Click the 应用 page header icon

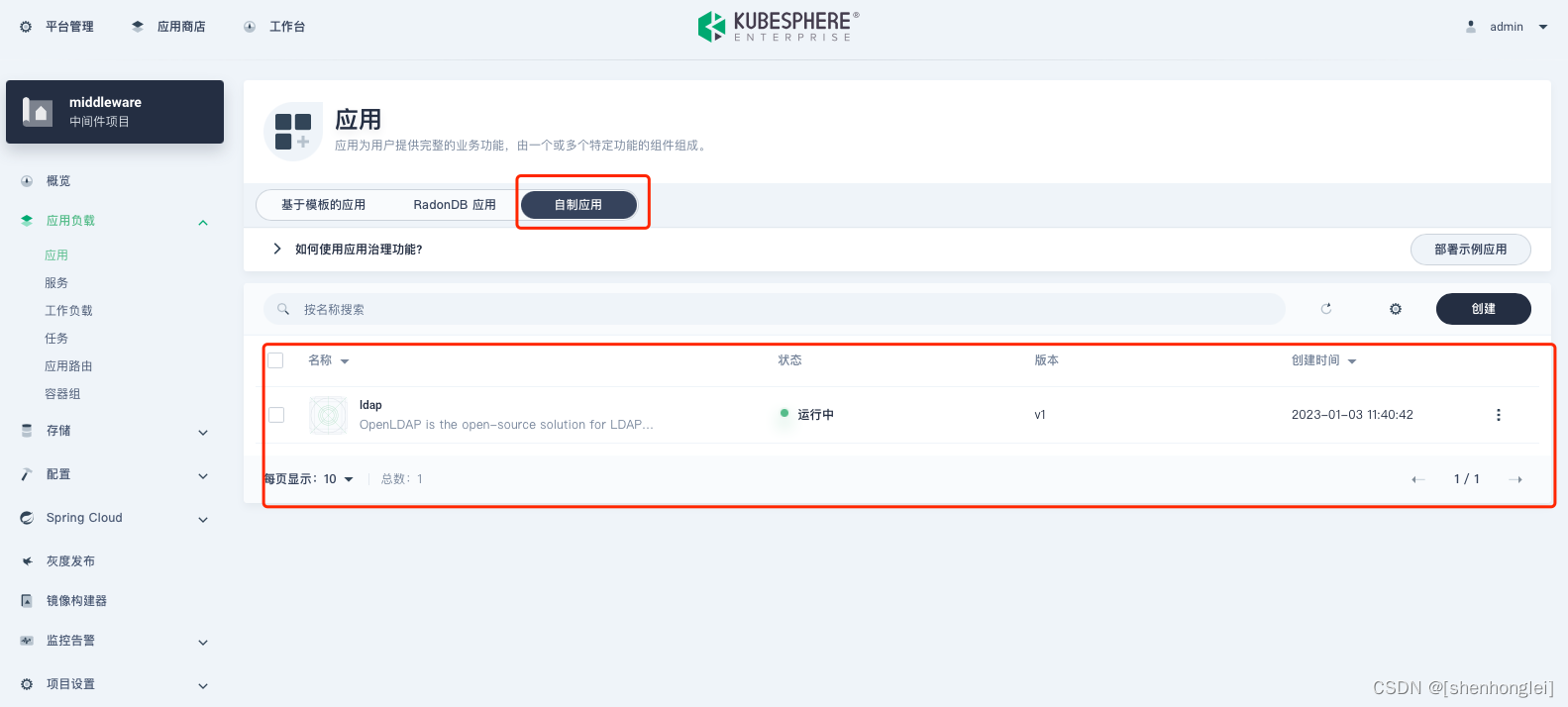293,132
